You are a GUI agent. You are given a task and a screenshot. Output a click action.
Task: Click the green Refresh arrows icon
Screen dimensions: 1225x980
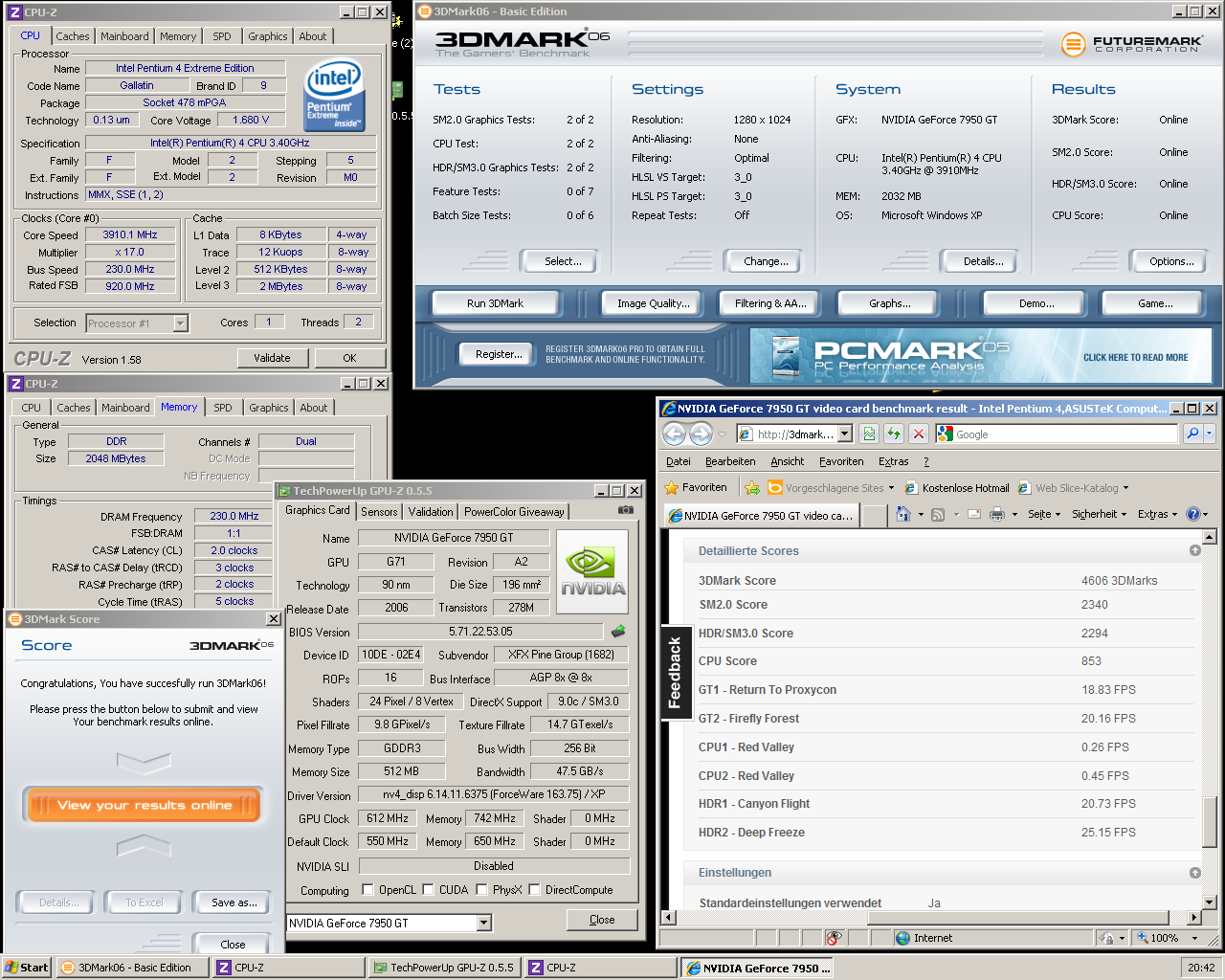tap(894, 434)
